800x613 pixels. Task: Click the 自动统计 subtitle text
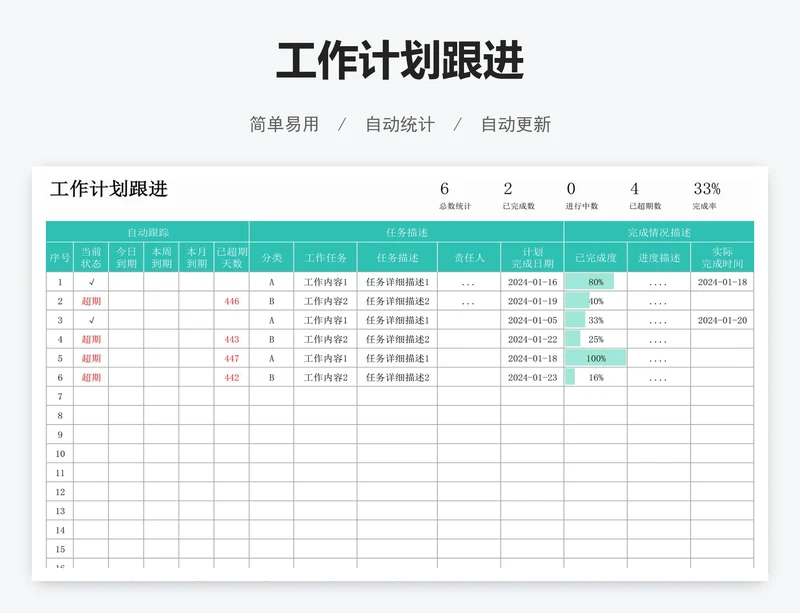[x=400, y=124]
